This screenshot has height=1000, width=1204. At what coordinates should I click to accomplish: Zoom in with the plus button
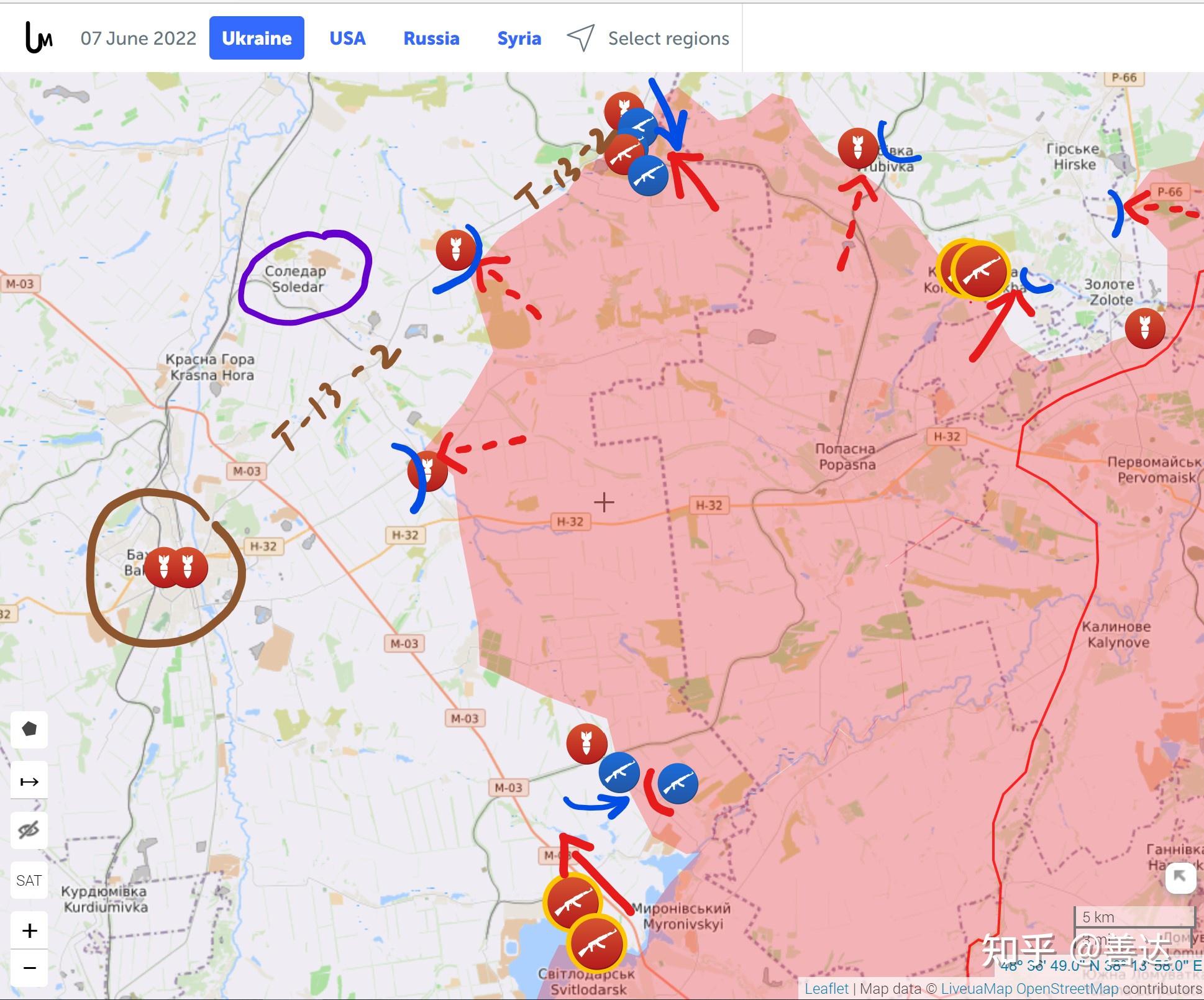coord(29,930)
